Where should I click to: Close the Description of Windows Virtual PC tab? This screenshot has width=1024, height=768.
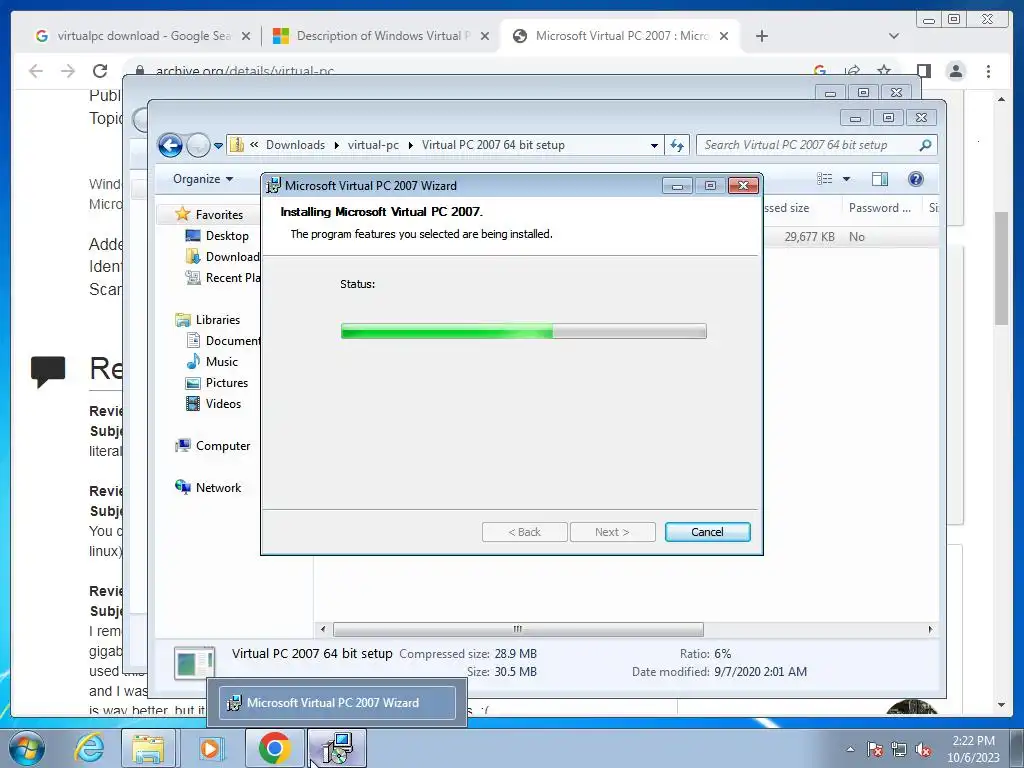[485, 36]
